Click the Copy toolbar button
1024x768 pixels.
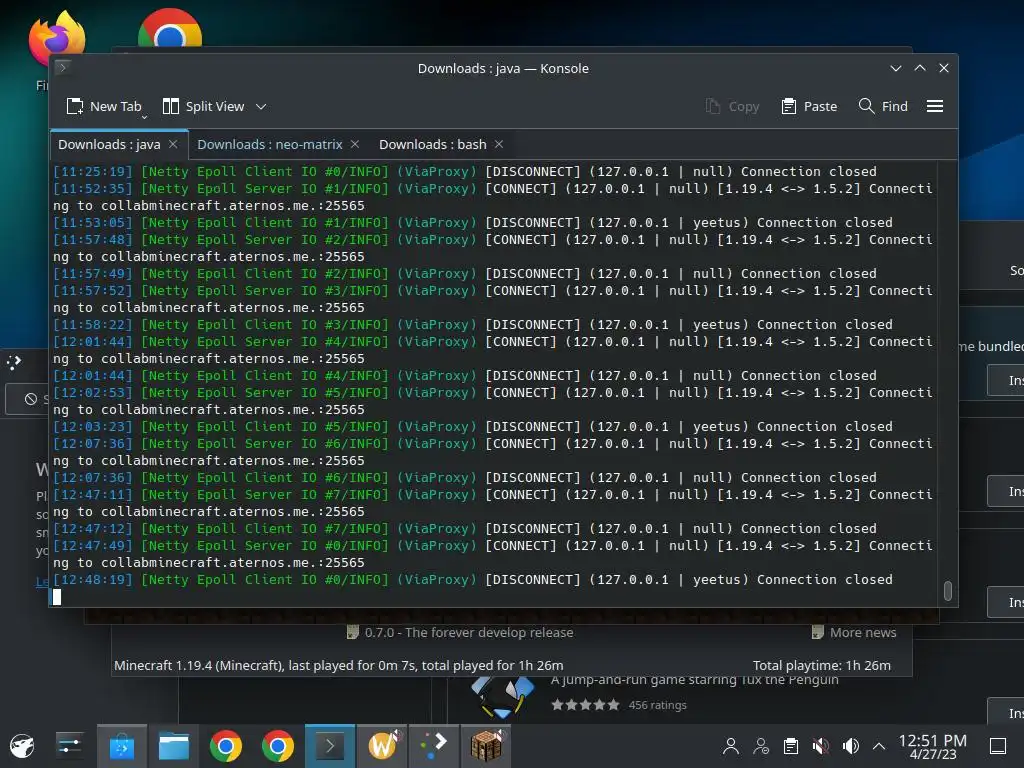point(732,106)
